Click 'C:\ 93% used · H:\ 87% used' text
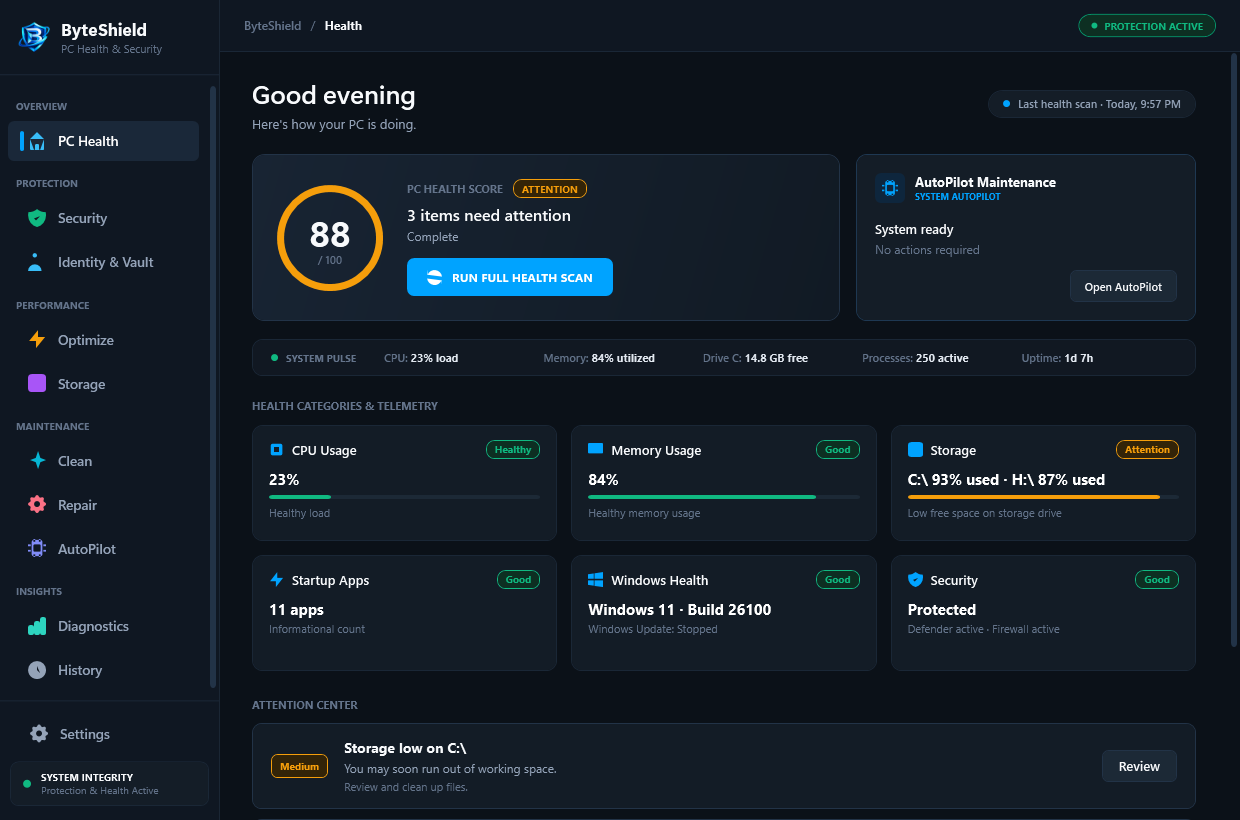The image size is (1240, 820). click(1006, 480)
